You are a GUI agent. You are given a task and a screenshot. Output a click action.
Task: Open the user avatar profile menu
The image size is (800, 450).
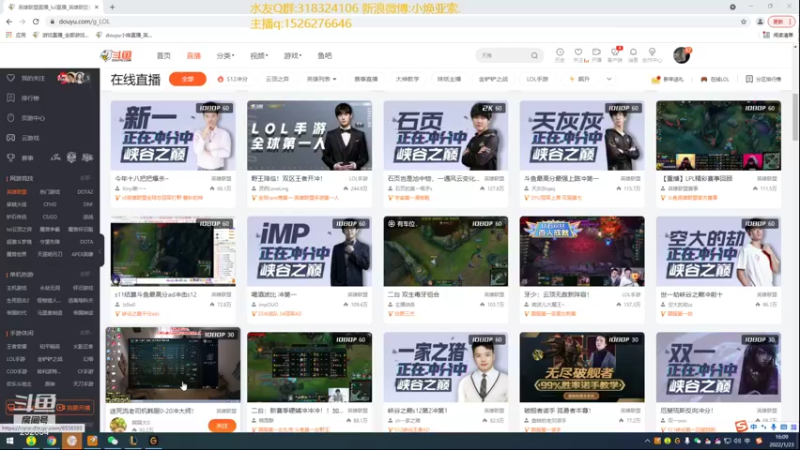tap(681, 55)
